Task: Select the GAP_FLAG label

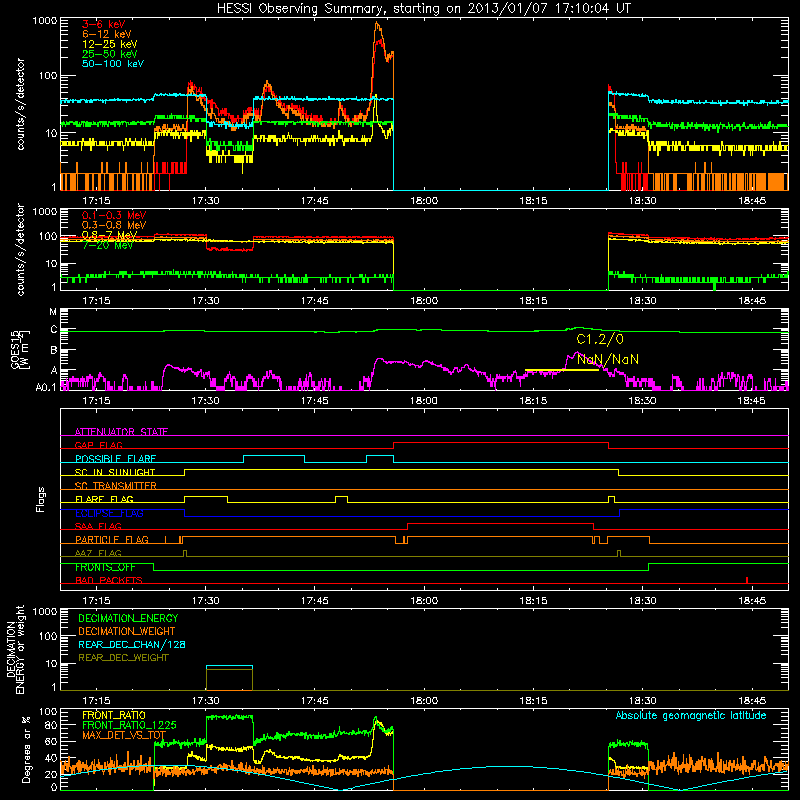Action: [98, 445]
